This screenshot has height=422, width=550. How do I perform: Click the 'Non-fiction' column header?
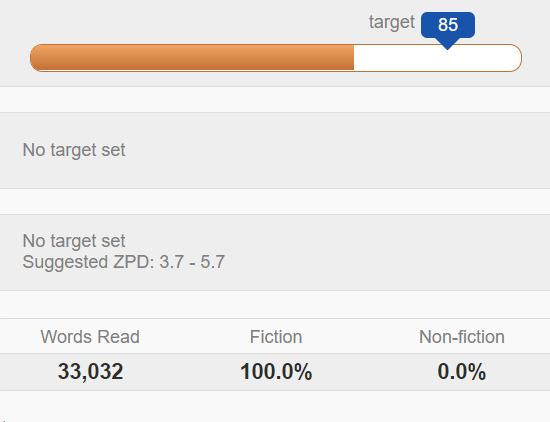462,337
